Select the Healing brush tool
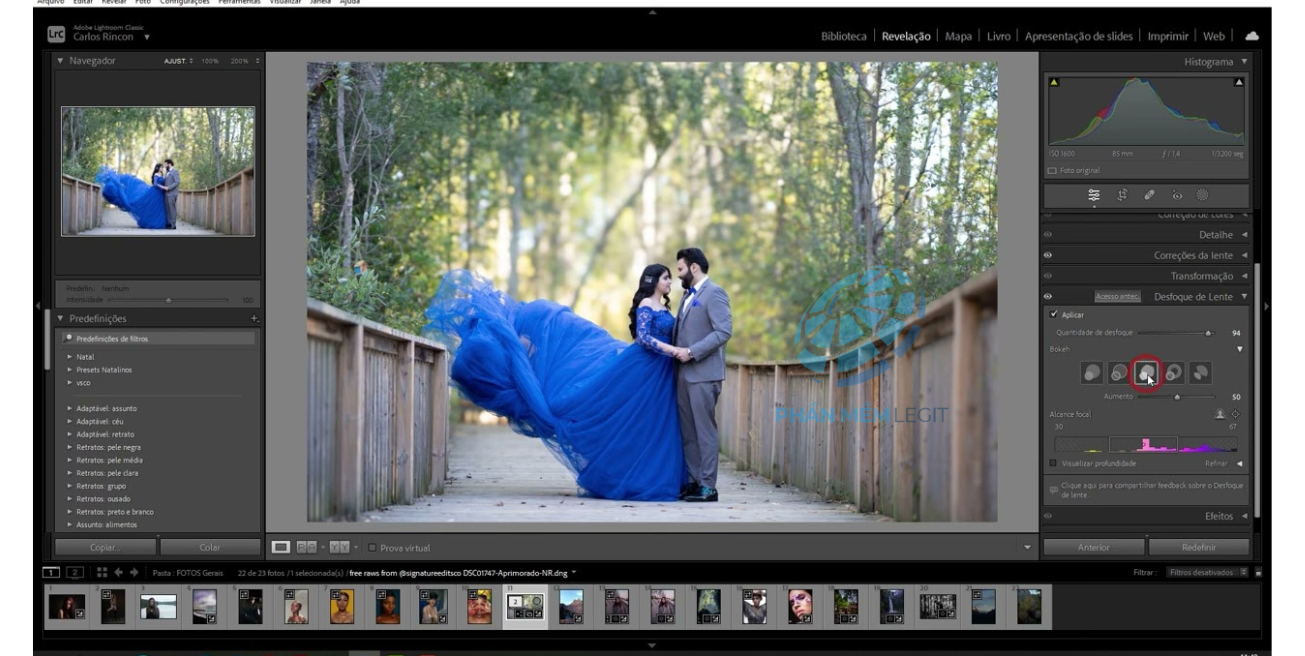This screenshot has width=1305, height=656. click(1150, 195)
